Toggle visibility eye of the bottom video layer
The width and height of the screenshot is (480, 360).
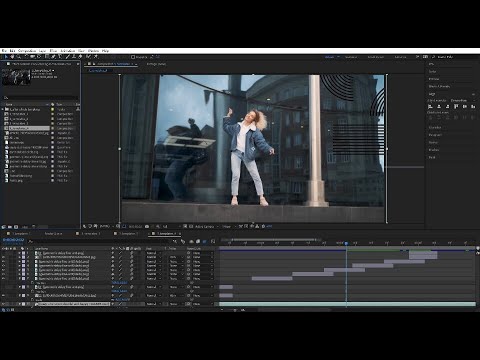3,304
